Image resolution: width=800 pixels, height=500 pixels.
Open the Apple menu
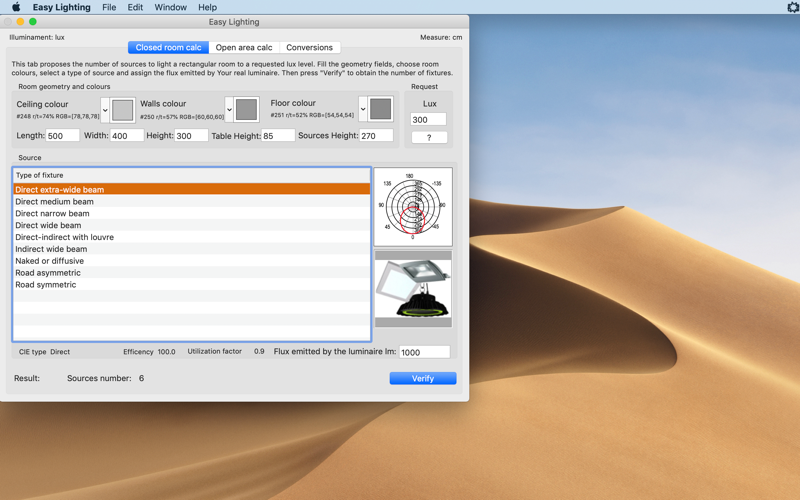[x=16, y=7]
